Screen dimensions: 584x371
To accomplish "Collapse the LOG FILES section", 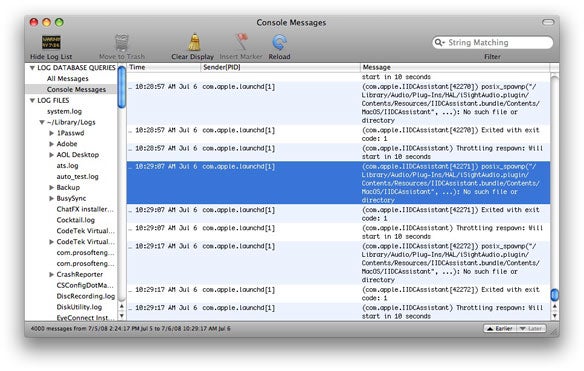I will [32, 101].
